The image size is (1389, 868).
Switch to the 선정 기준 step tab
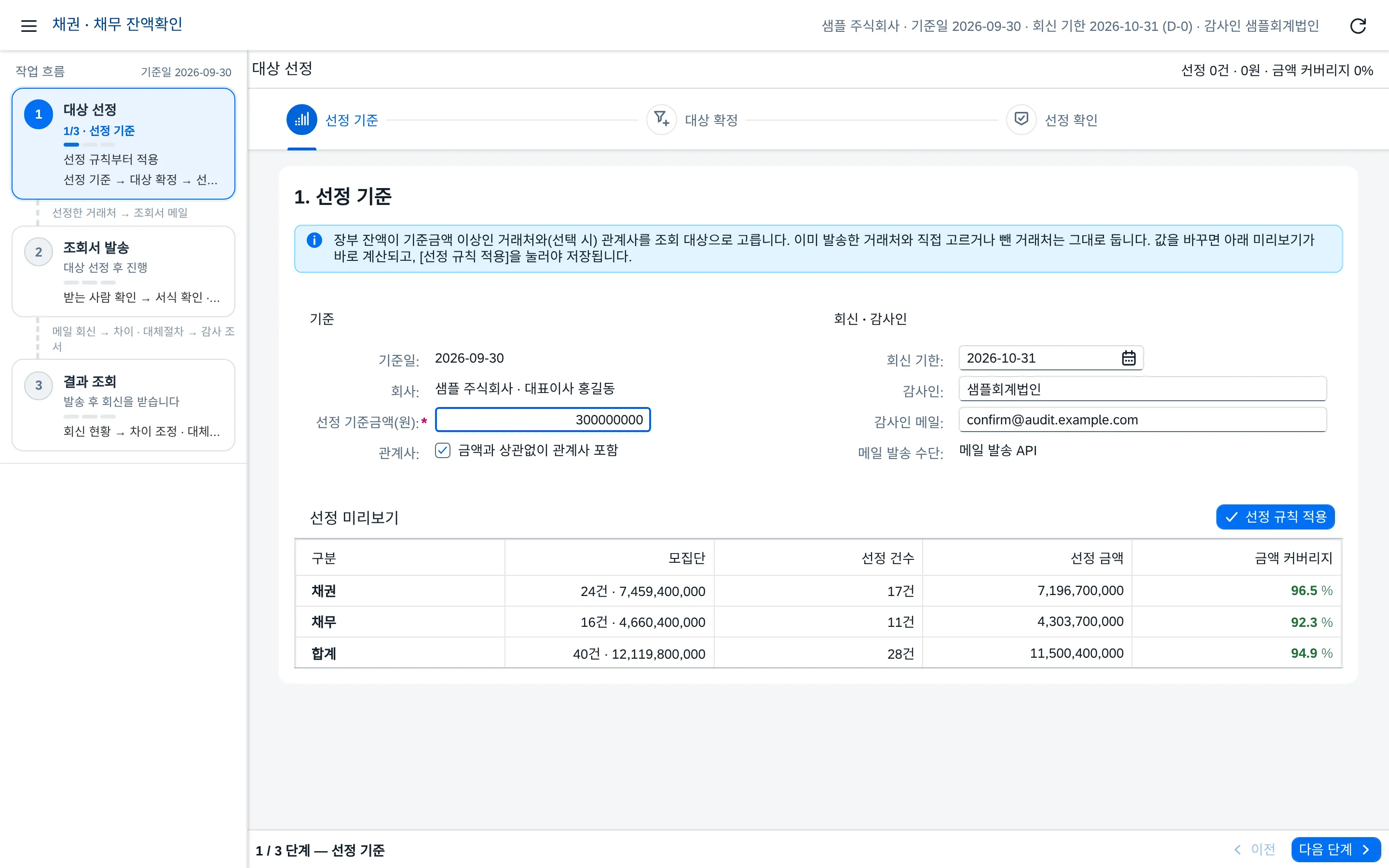pyautogui.click(x=333, y=120)
